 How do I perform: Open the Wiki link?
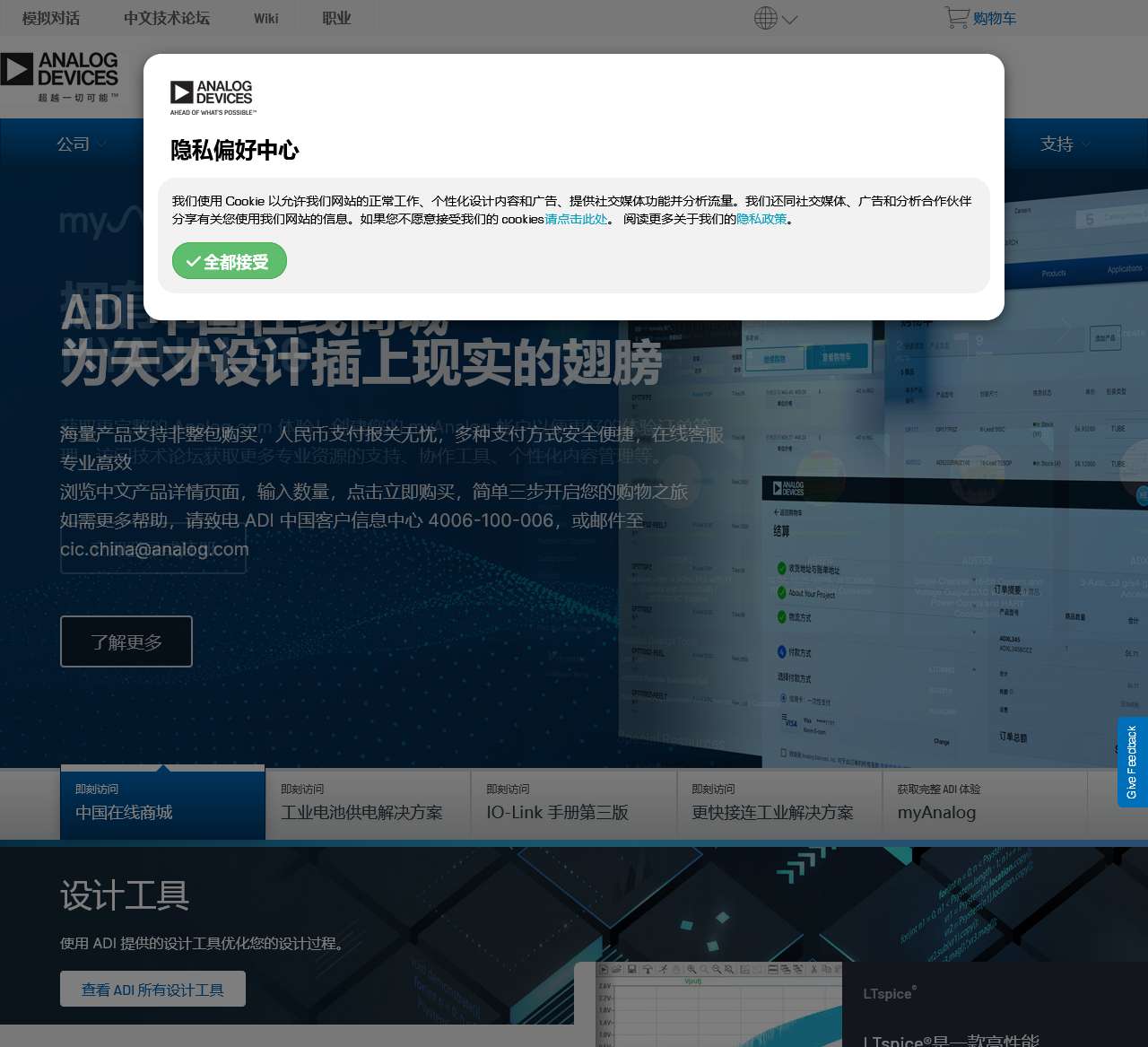[x=266, y=18]
